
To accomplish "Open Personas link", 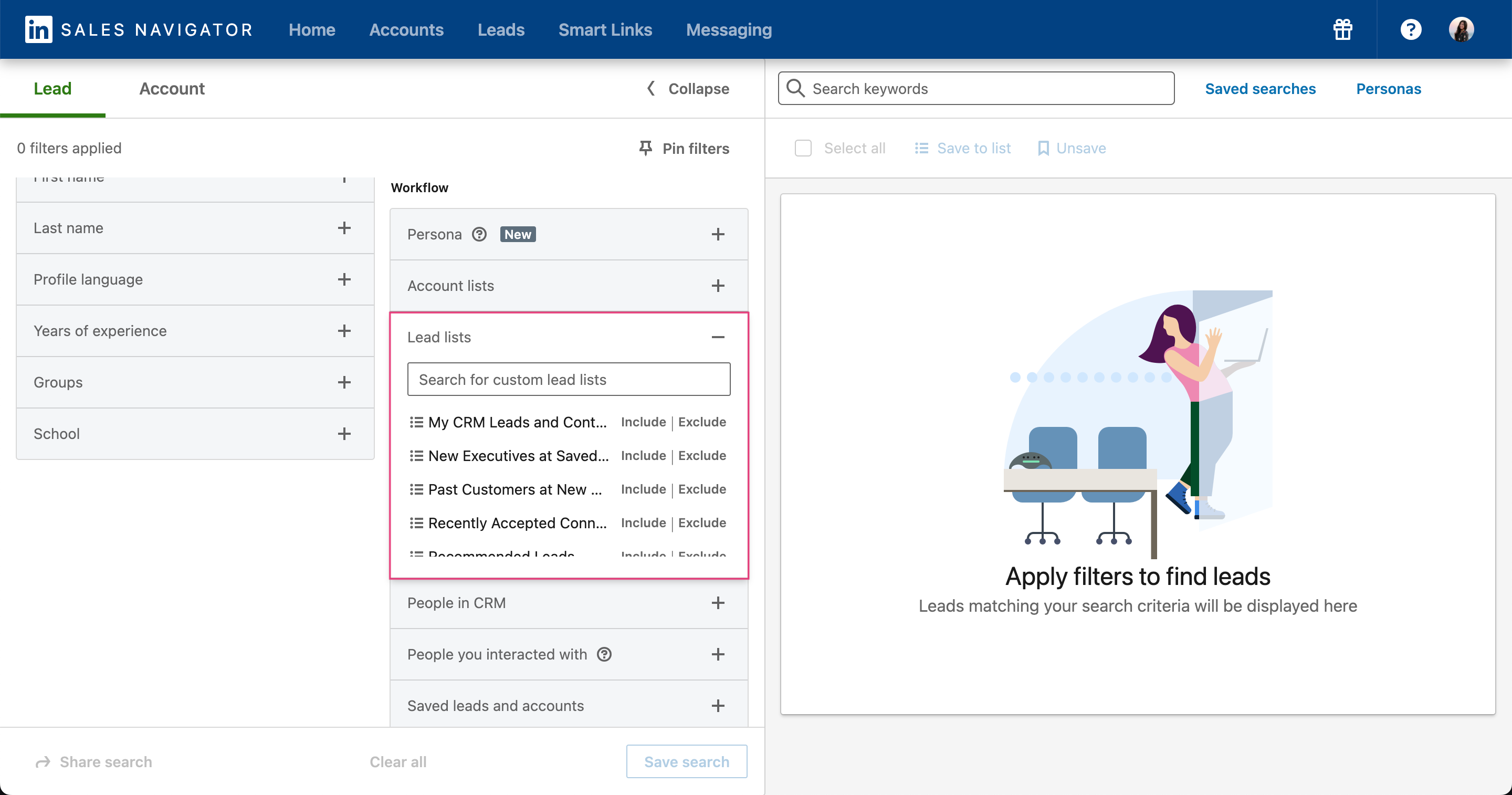I will [1388, 89].
